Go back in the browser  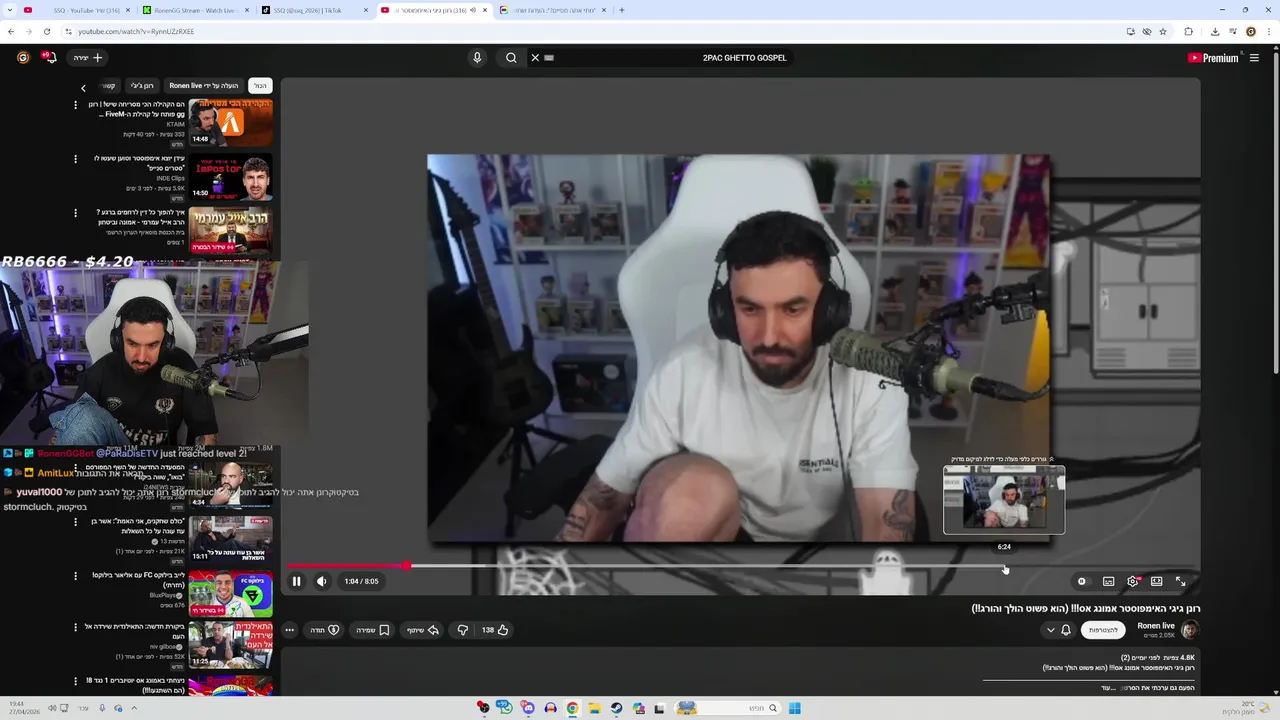click(11, 31)
